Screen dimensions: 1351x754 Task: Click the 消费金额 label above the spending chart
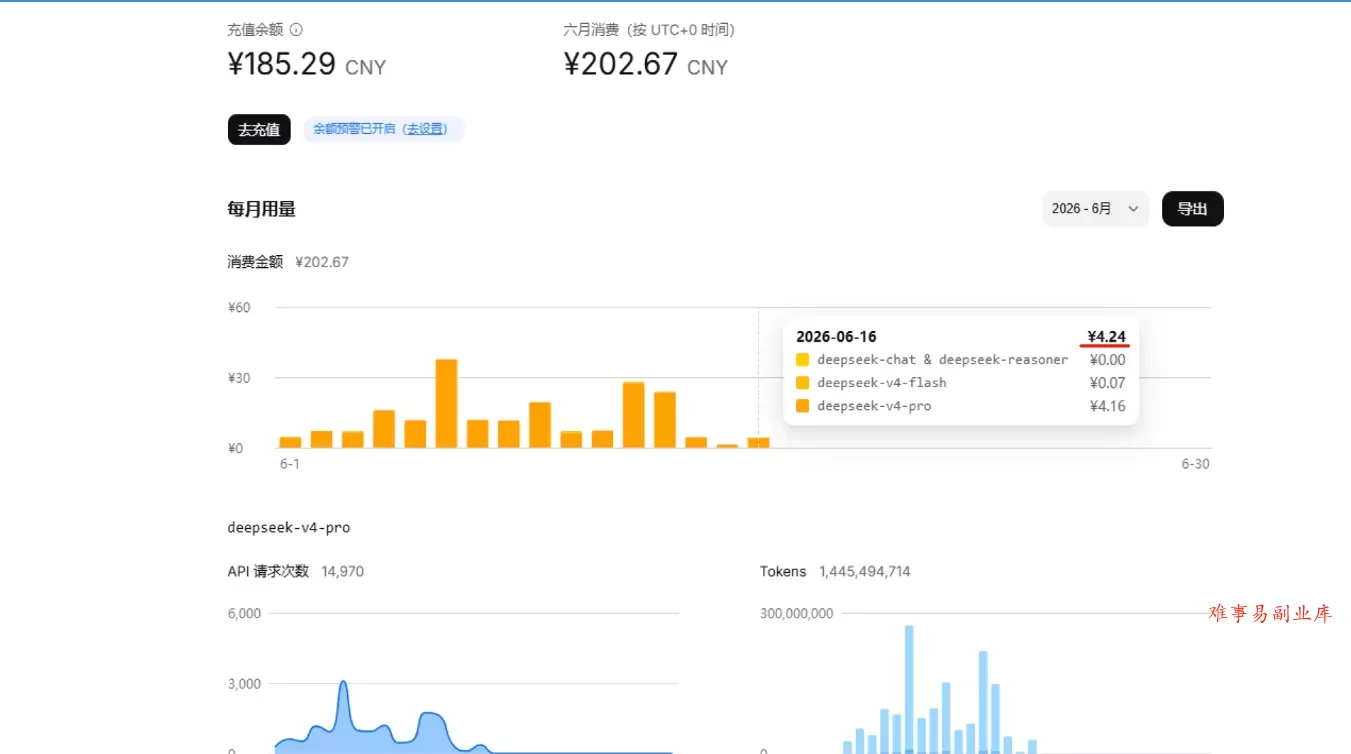coord(256,262)
